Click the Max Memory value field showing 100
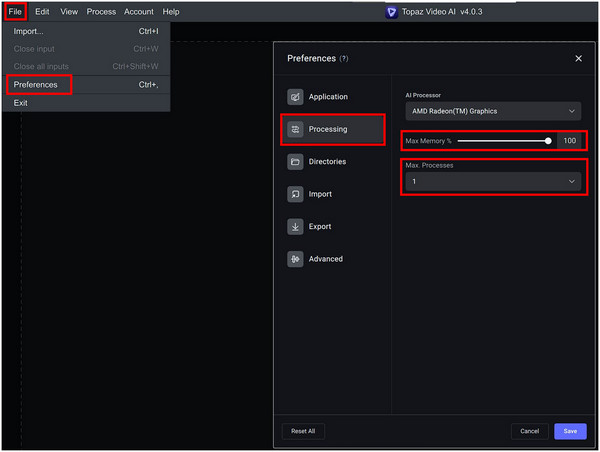This screenshot has width=600, height=452. [x=569, y=141]
